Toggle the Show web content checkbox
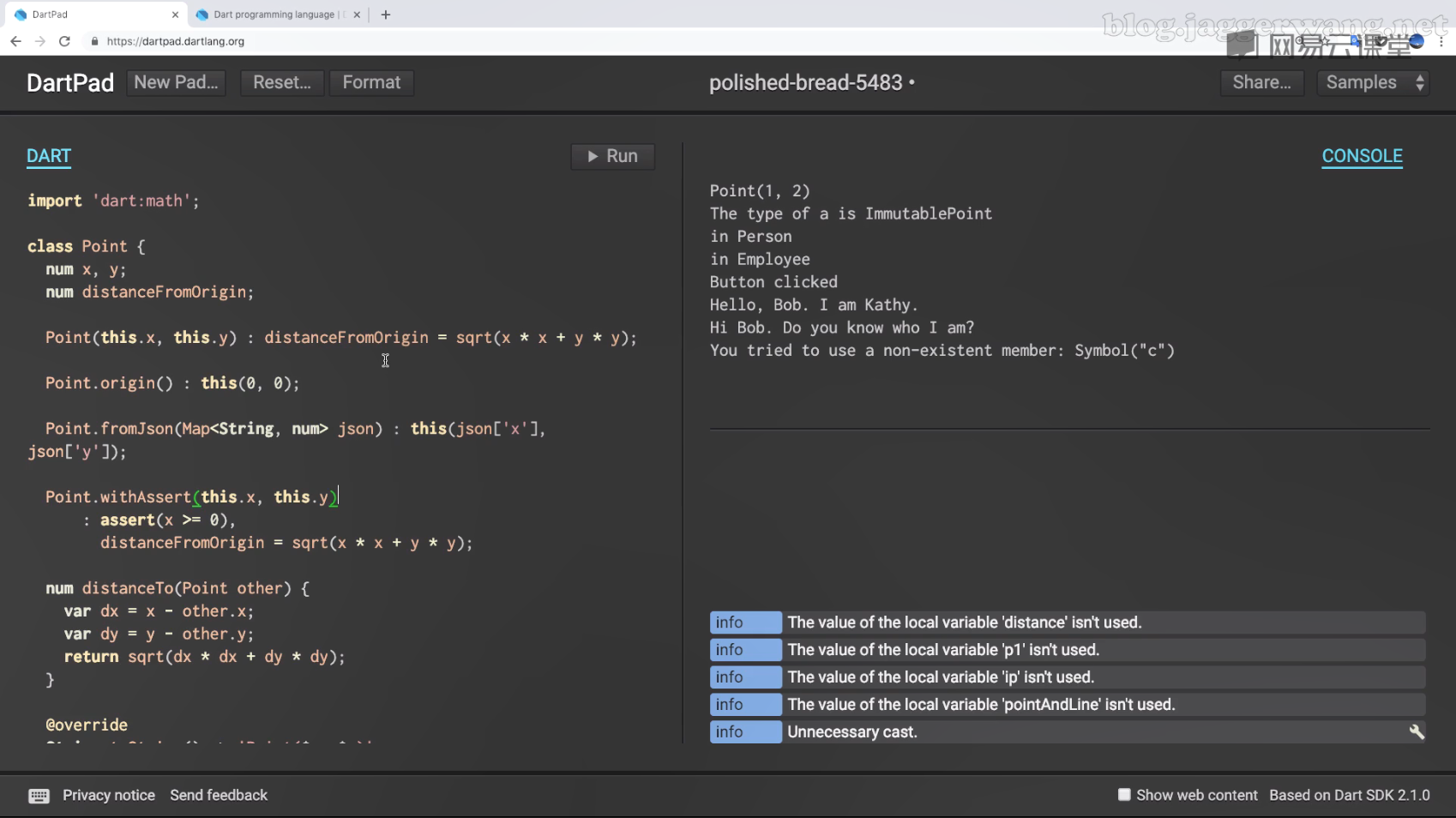The height and width of the screenshot is (818, 1456). (x=1124, y=795)
